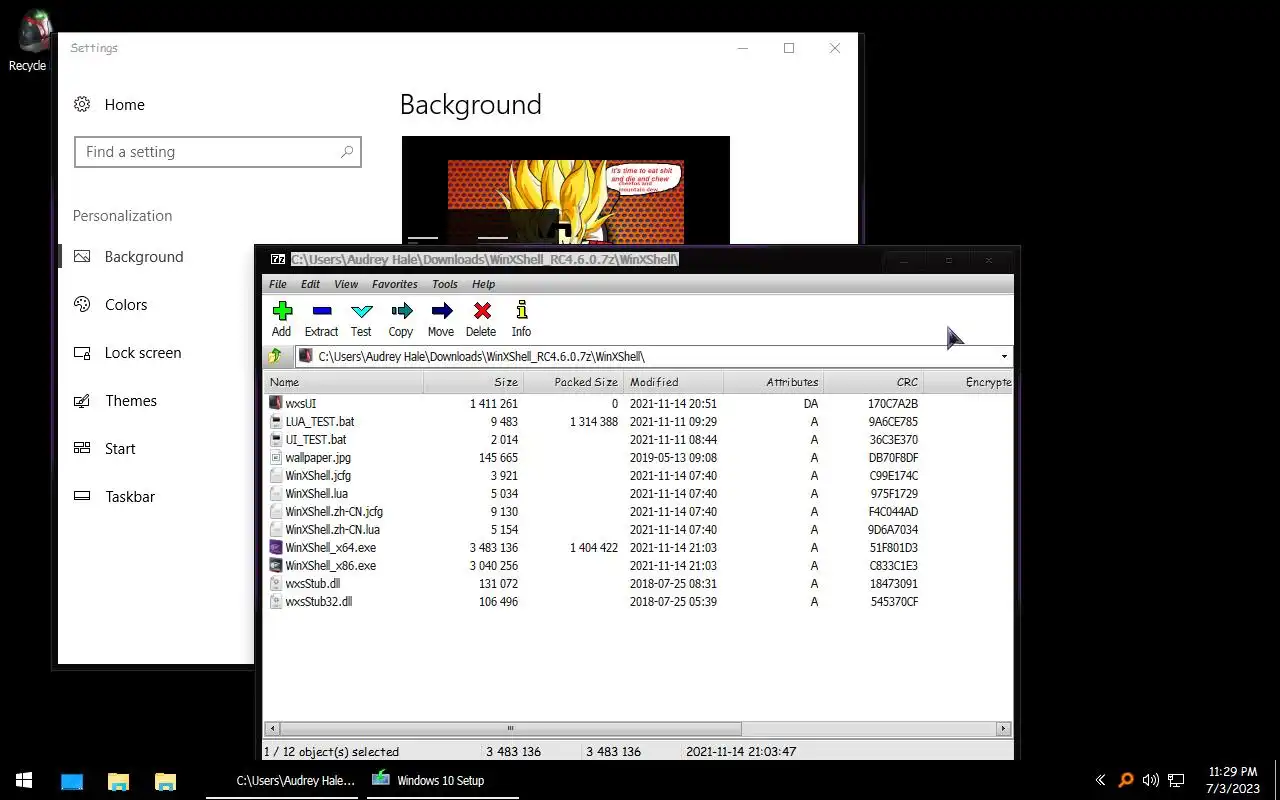This screenshot has width=1280, height=800.
Task: Open the second File Explorer taskbar icon
Action: point(165,781)
